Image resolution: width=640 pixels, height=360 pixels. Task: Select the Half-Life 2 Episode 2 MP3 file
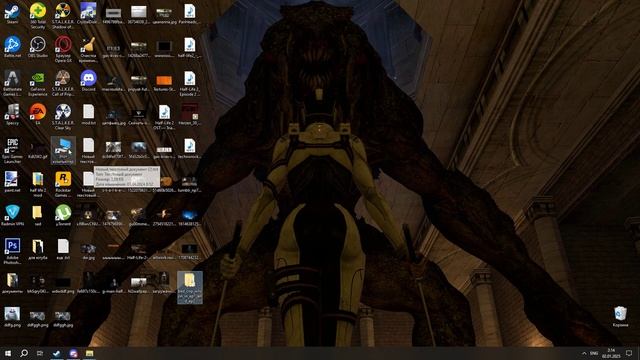189,82
